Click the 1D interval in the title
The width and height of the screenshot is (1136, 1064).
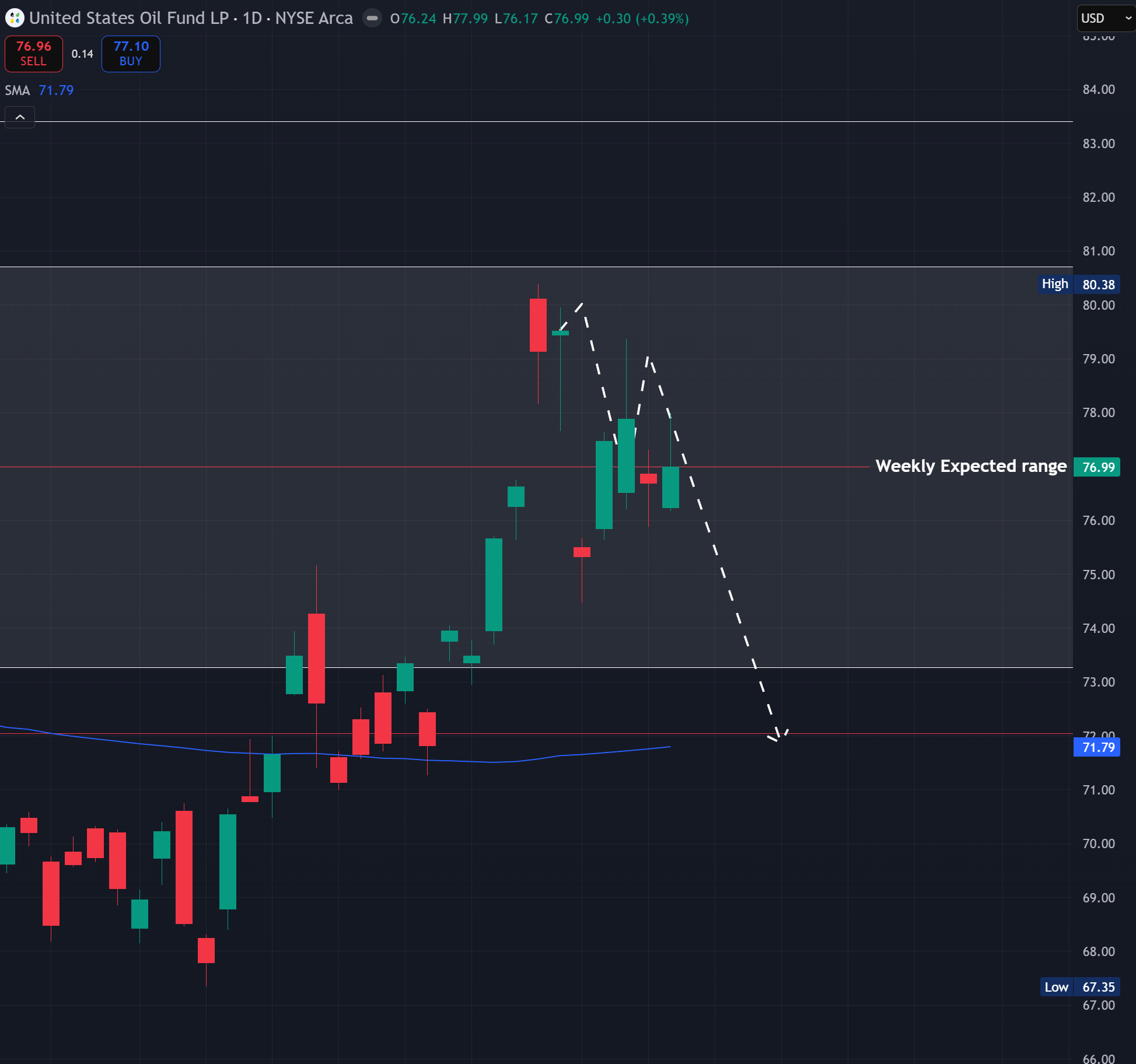[252, 18]
